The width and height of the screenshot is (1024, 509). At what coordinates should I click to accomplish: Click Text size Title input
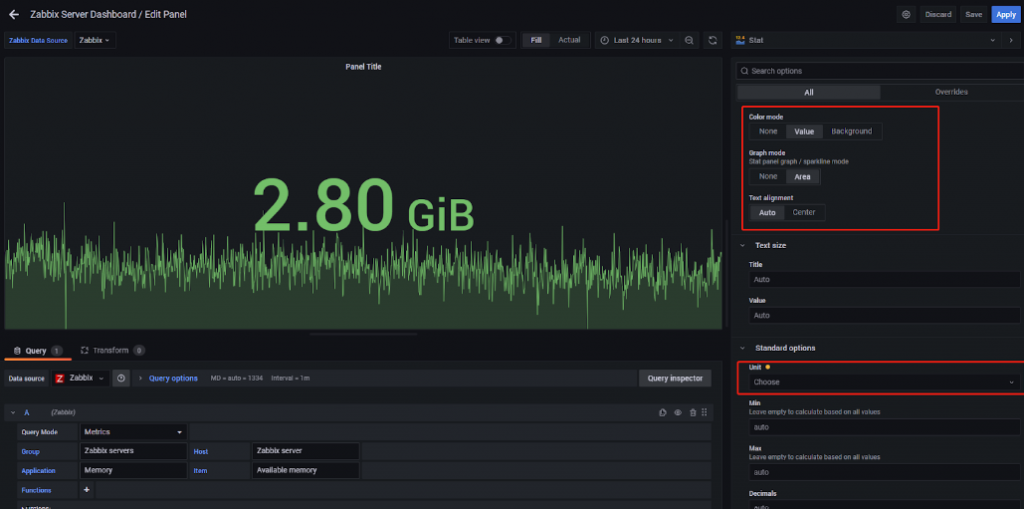(x=884, y=280)
